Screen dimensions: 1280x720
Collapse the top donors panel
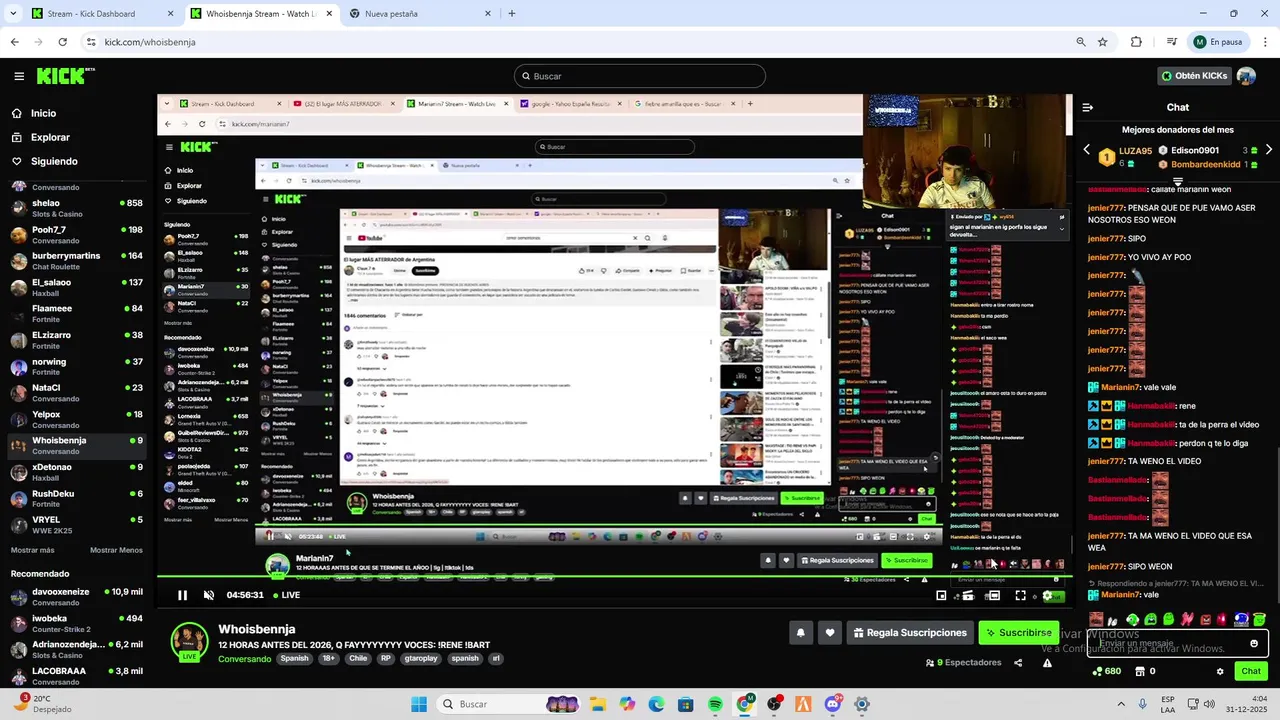1178,182
